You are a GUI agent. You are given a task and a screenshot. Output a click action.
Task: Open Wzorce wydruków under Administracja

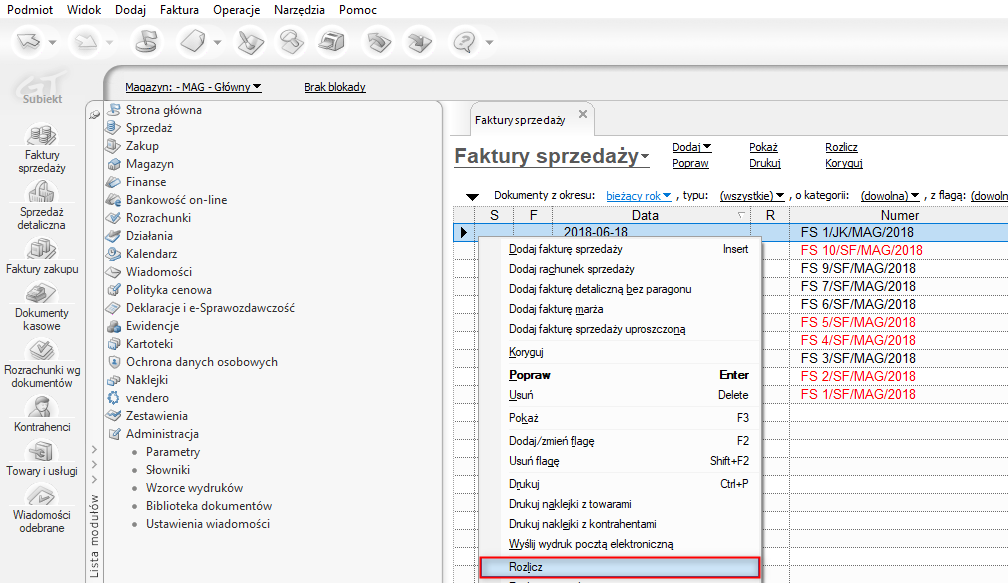click(194, 488)
